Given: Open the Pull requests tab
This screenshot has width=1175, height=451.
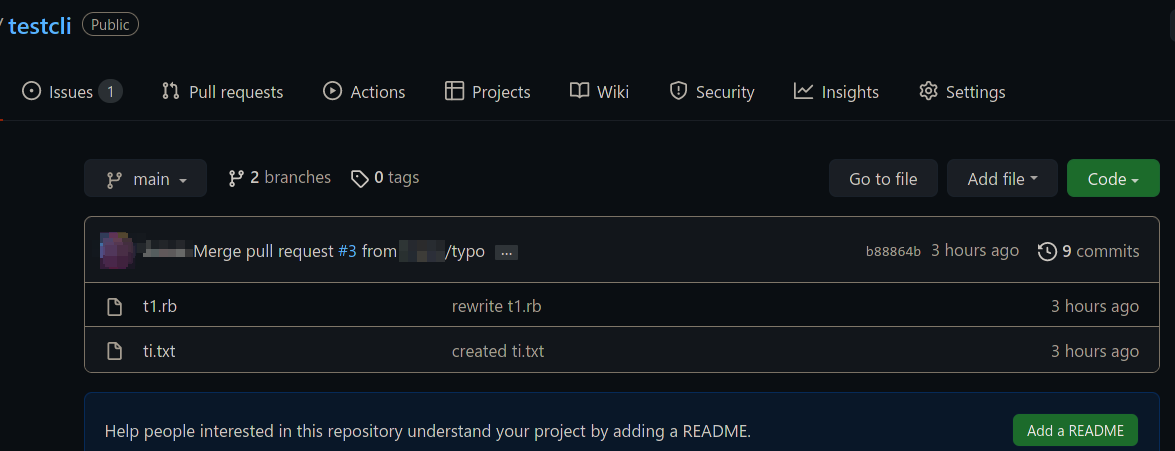Looking at the screenshot, I should (222, 92).
